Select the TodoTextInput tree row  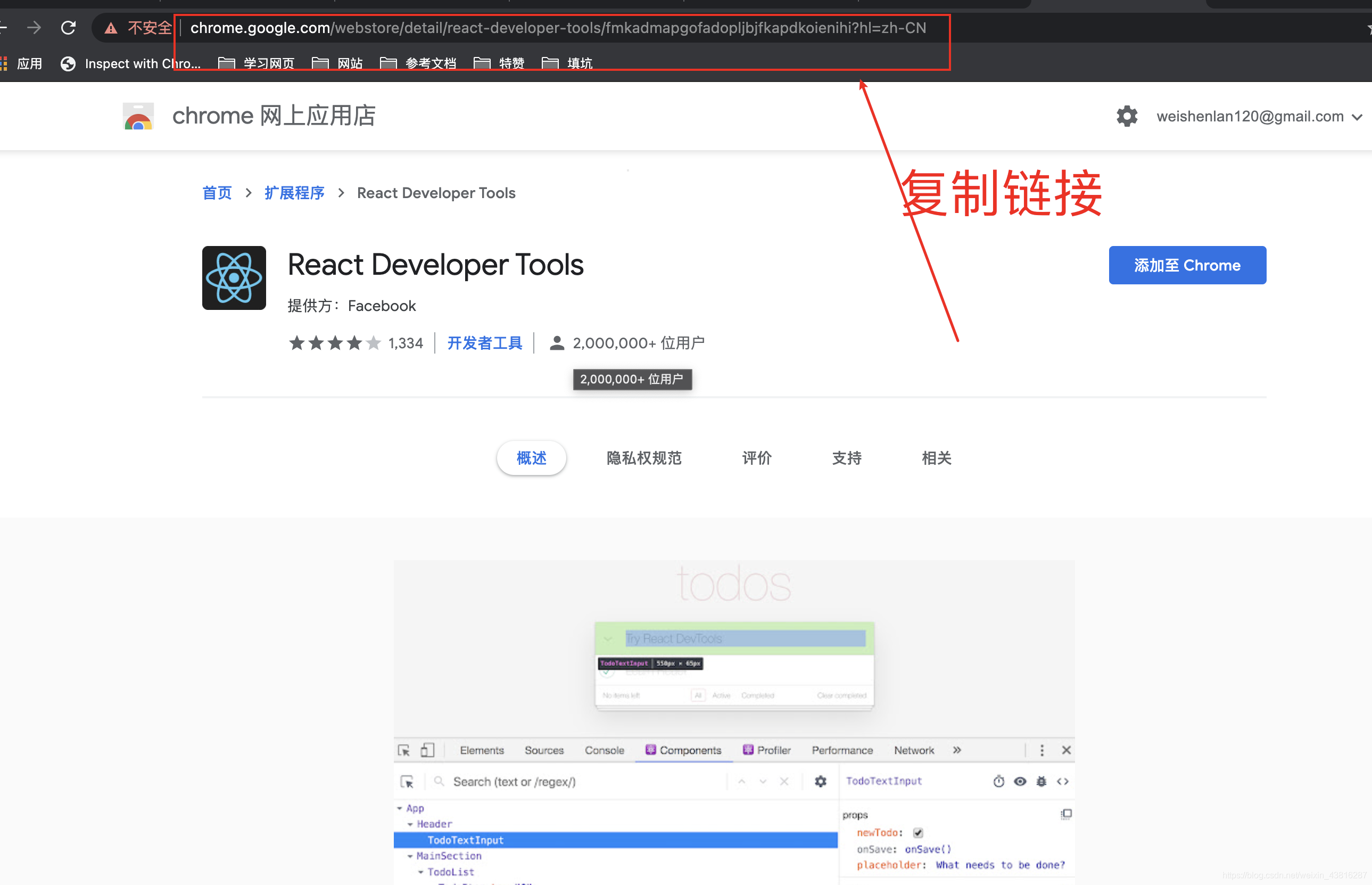click(x=615, y=840)
